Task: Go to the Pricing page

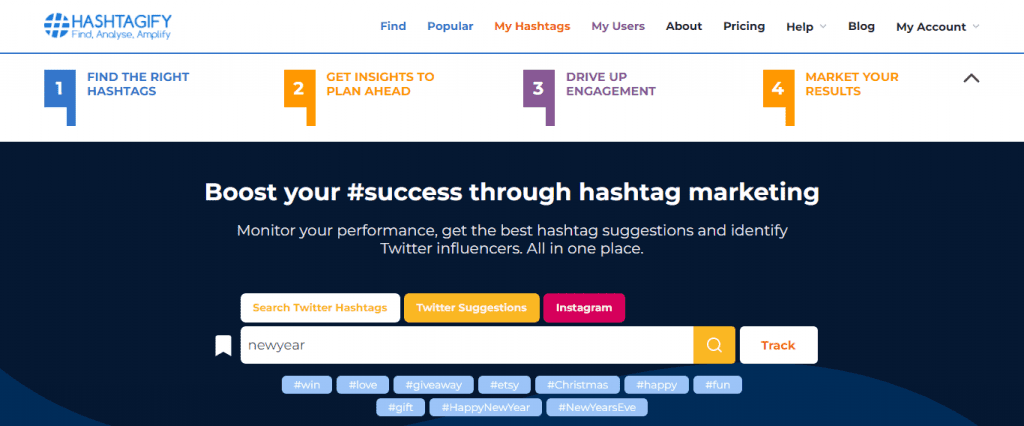Action: (x=744, y=26)
